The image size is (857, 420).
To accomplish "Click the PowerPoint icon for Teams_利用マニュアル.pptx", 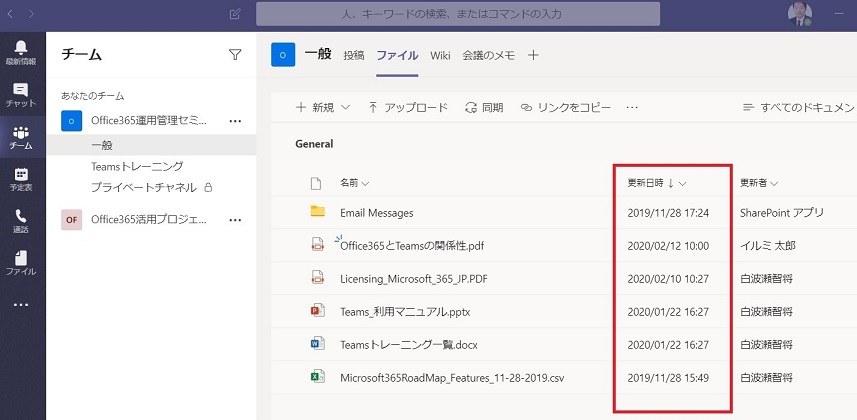I will click(318, 311).
